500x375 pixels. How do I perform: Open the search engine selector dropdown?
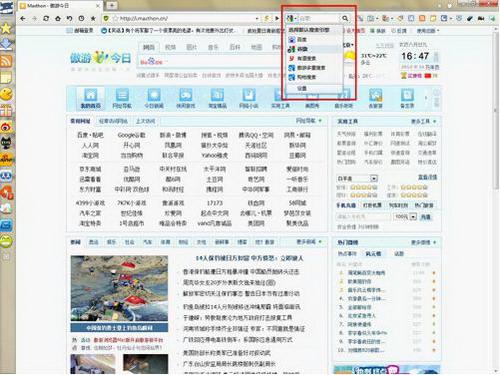point(292,18)
